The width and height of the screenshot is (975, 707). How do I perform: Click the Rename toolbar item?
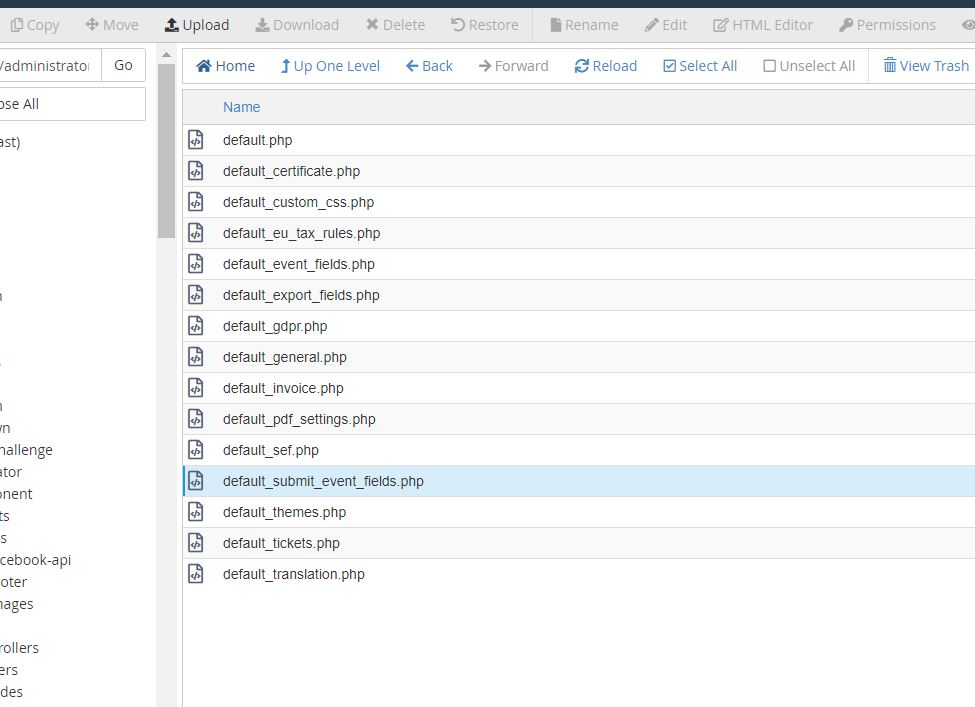(584, 25)
